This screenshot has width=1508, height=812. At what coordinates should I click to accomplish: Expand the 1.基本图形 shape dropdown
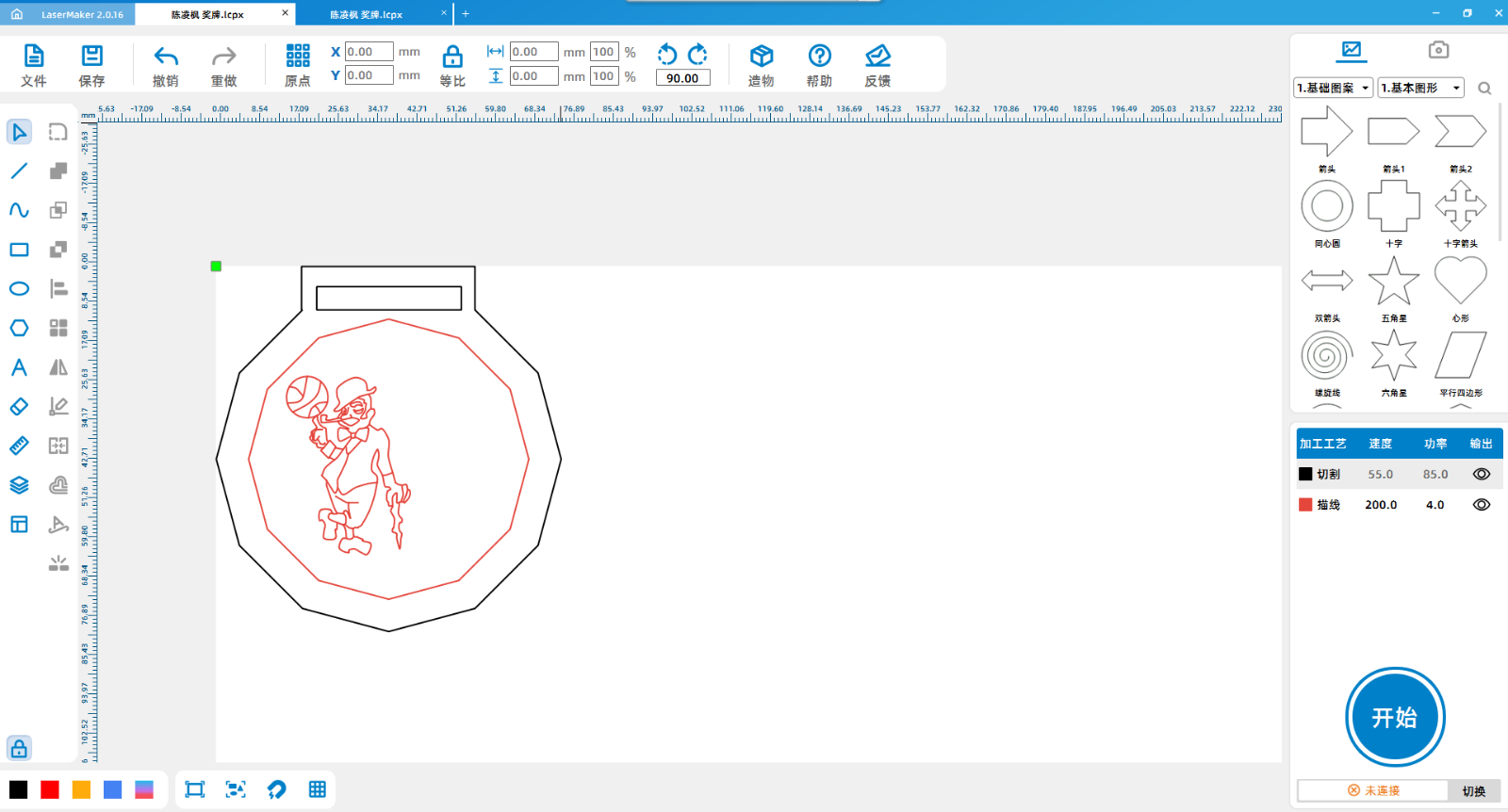(1420, 88)
